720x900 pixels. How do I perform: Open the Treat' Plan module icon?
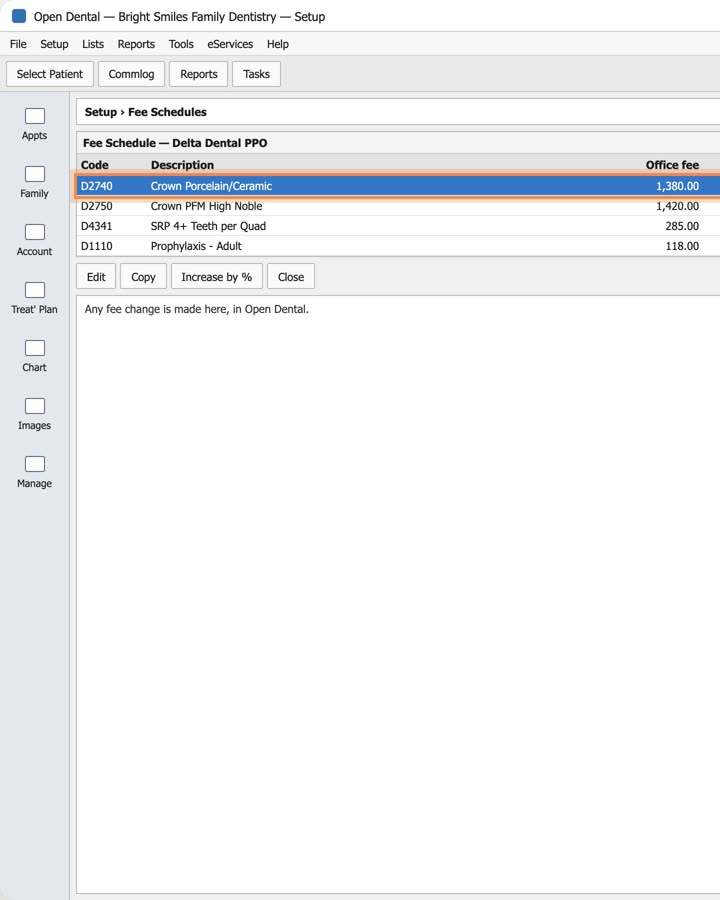34,290
